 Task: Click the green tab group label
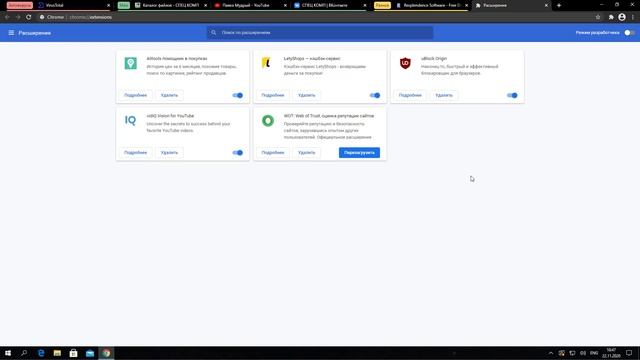(x=124, y=5)
